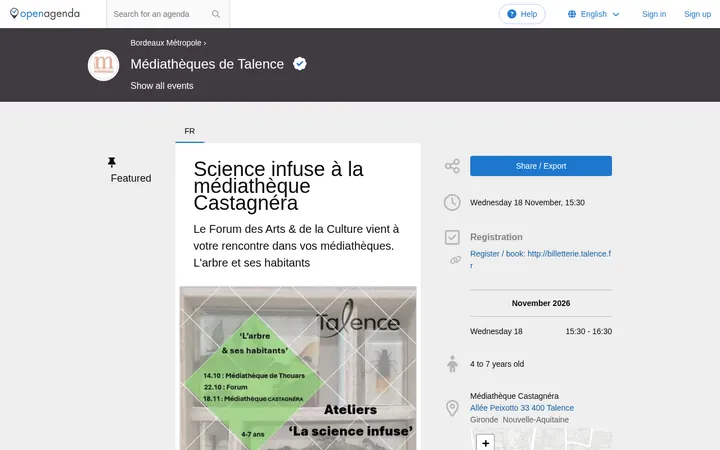
Task: Click the 15:30 - 16:30 time slot
Action: point(589,332)
